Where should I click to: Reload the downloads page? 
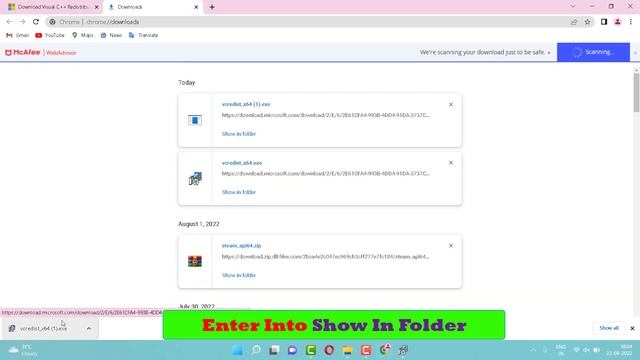coord(36,22)
